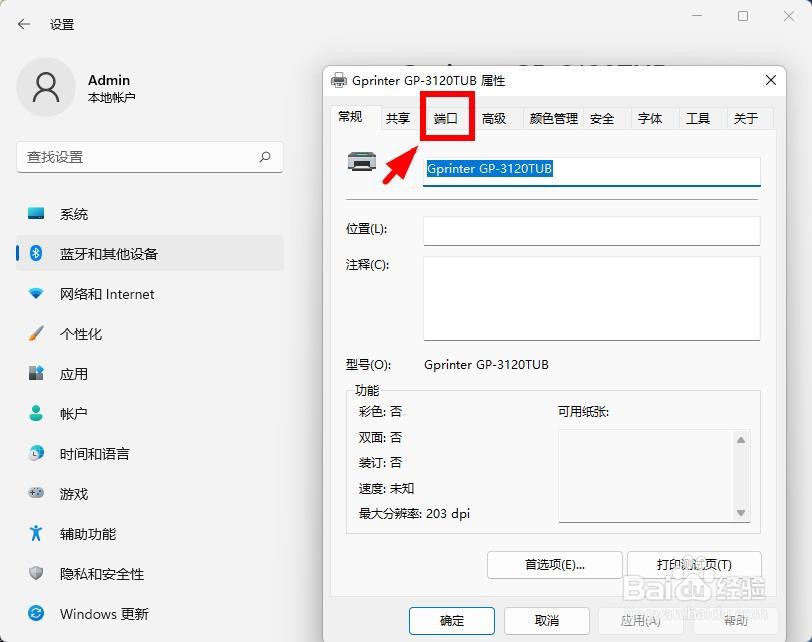Click the Bluetooth icon beside 蓝牙和其他设备
Screen dimensions: 812x642
click(x=36, y=253)
